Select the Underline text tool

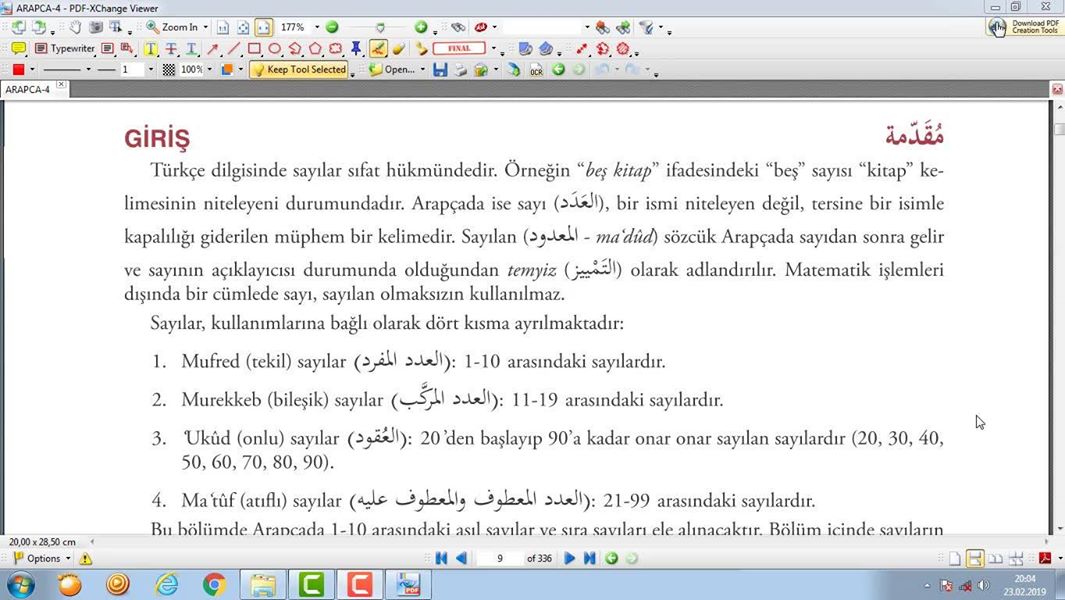point(192,49)
